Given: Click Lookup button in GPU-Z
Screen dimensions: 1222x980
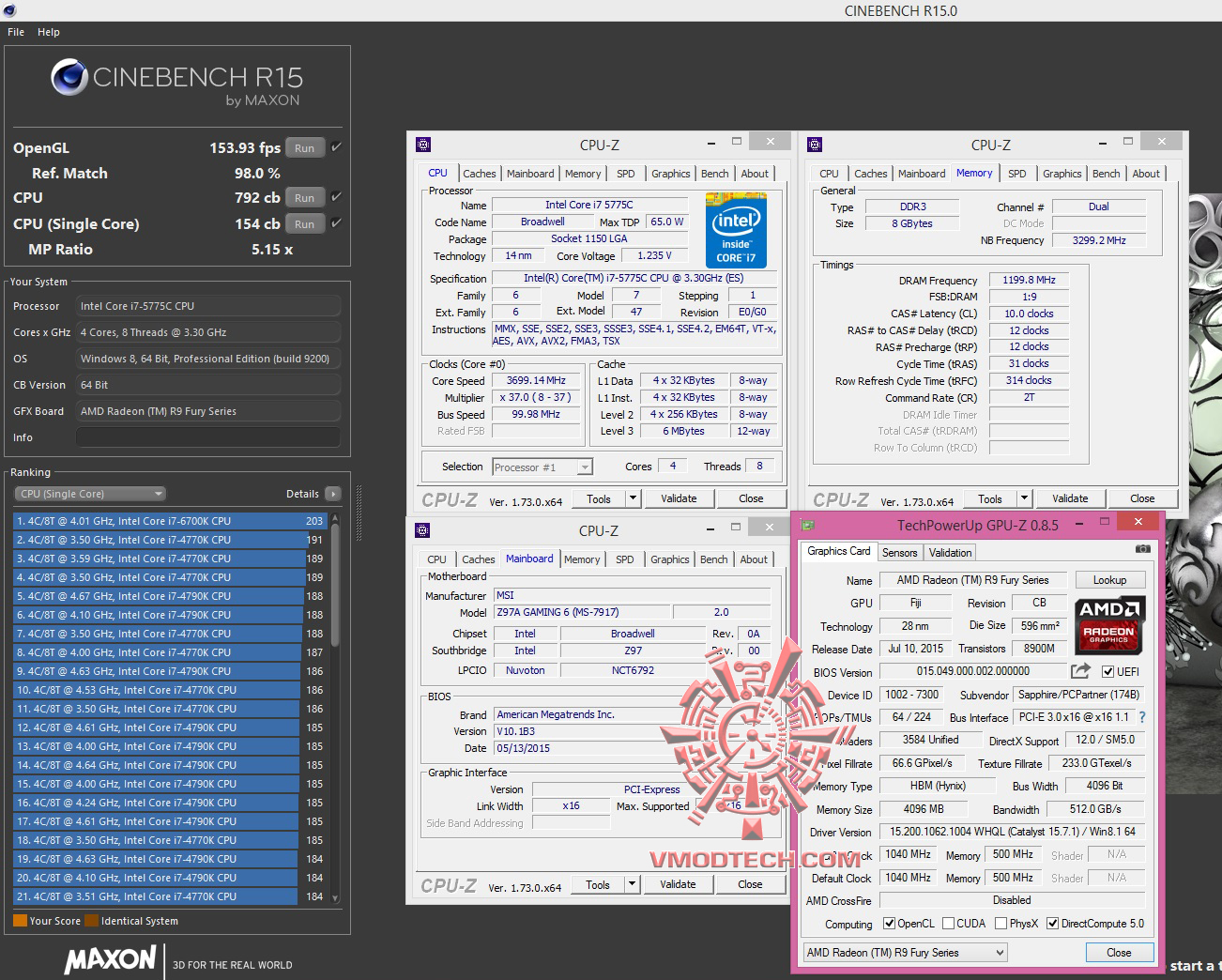Looking at the screenshot, I should click(1109, 580).
